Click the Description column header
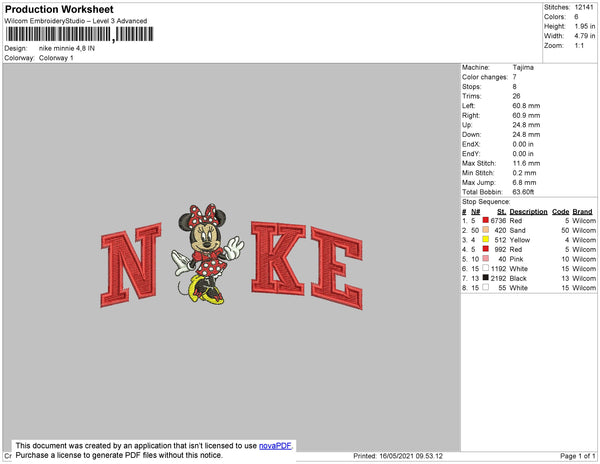The width and height of the screenshot is (600, 464). (x=528, y=212)
